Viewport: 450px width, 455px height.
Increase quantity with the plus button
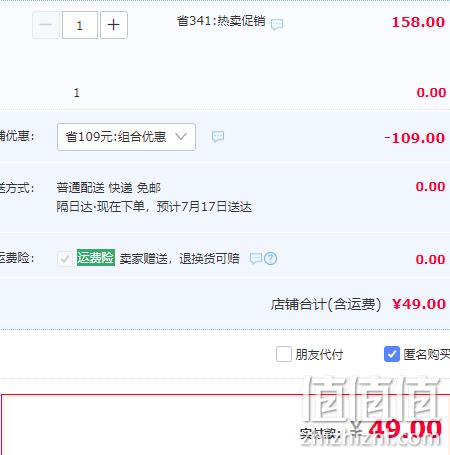(114, 25)
